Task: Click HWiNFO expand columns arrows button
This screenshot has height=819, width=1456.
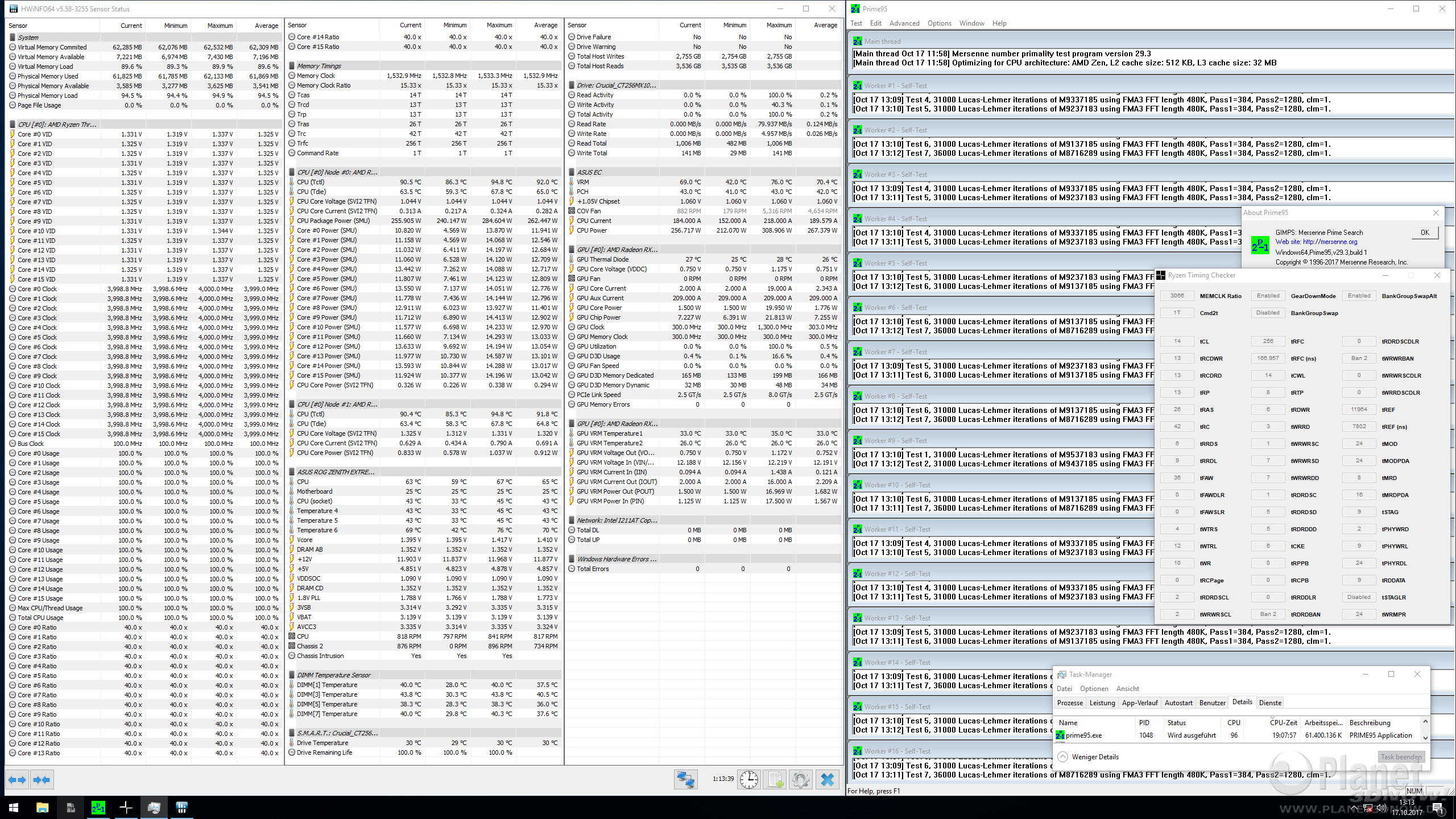Action: [17, 779]
